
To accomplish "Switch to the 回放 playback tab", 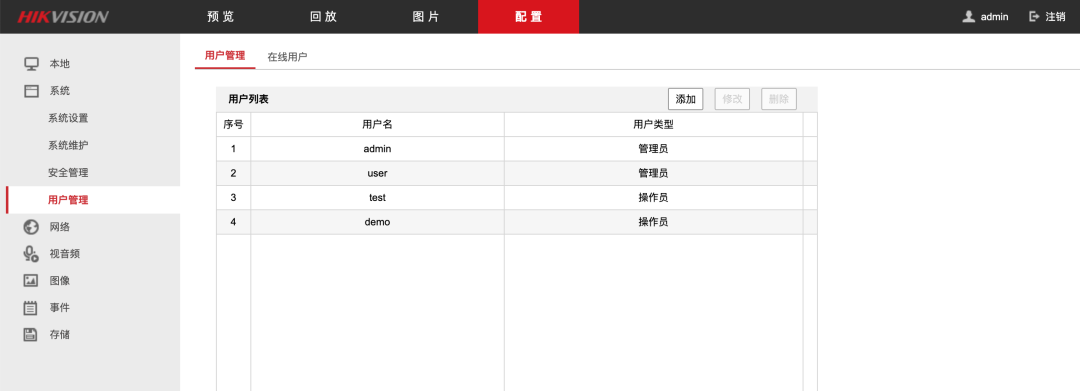I will click(x=324, y=17).
